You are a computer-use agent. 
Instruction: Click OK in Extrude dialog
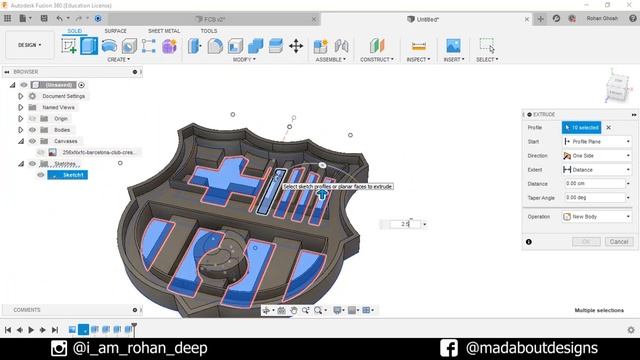point(586,242)
